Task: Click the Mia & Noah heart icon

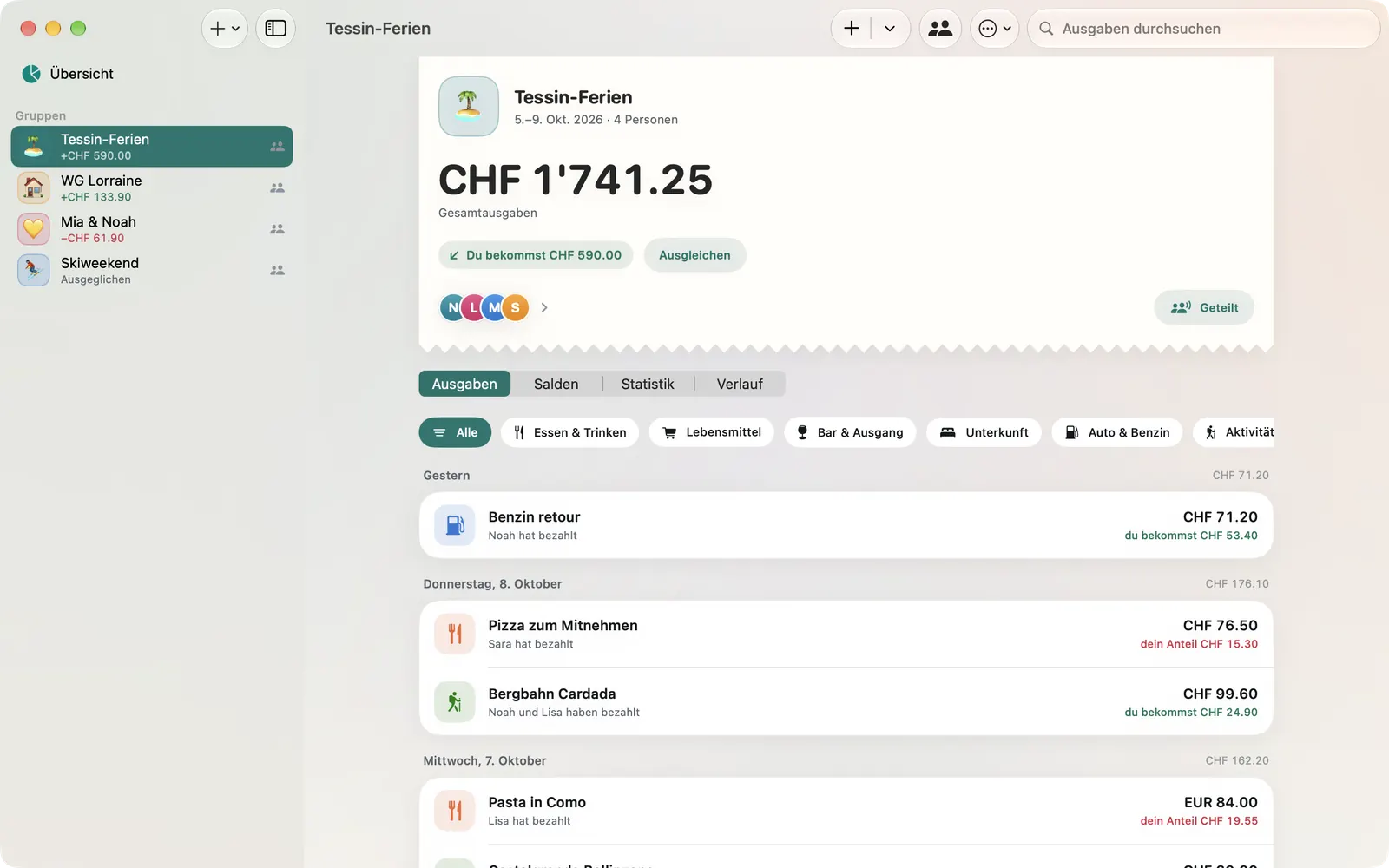Action: coord(33,229)
